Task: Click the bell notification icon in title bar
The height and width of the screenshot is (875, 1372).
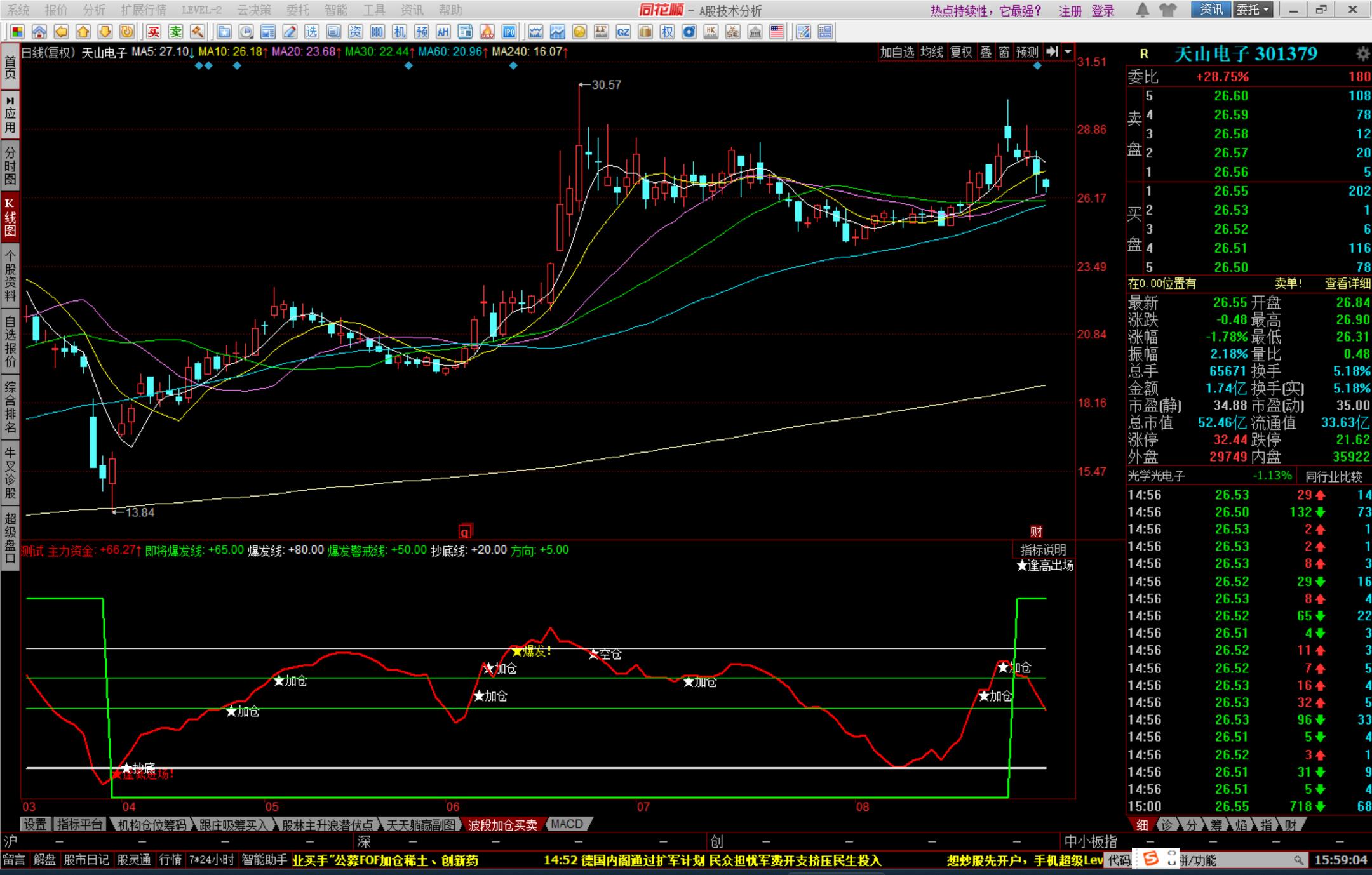Action: point(1142,10)
